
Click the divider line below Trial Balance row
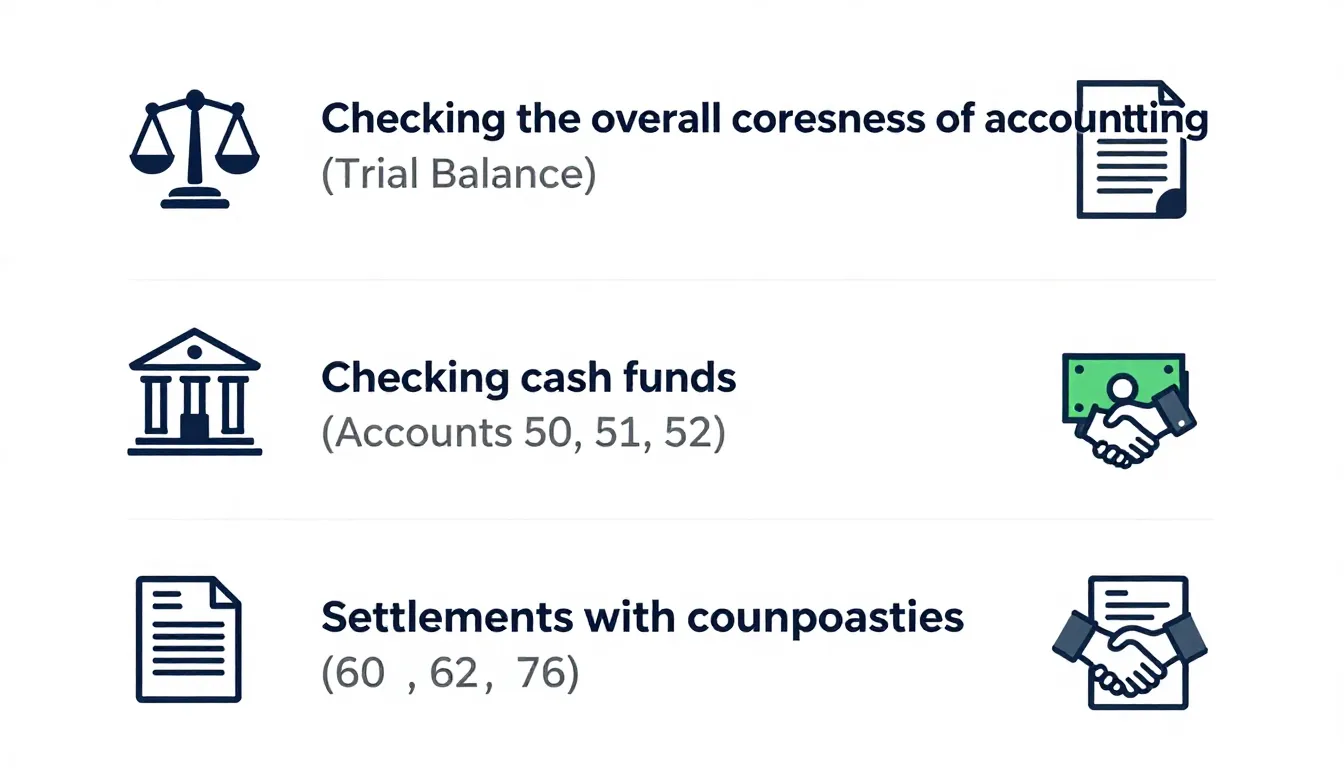click(x=672, y=281)
